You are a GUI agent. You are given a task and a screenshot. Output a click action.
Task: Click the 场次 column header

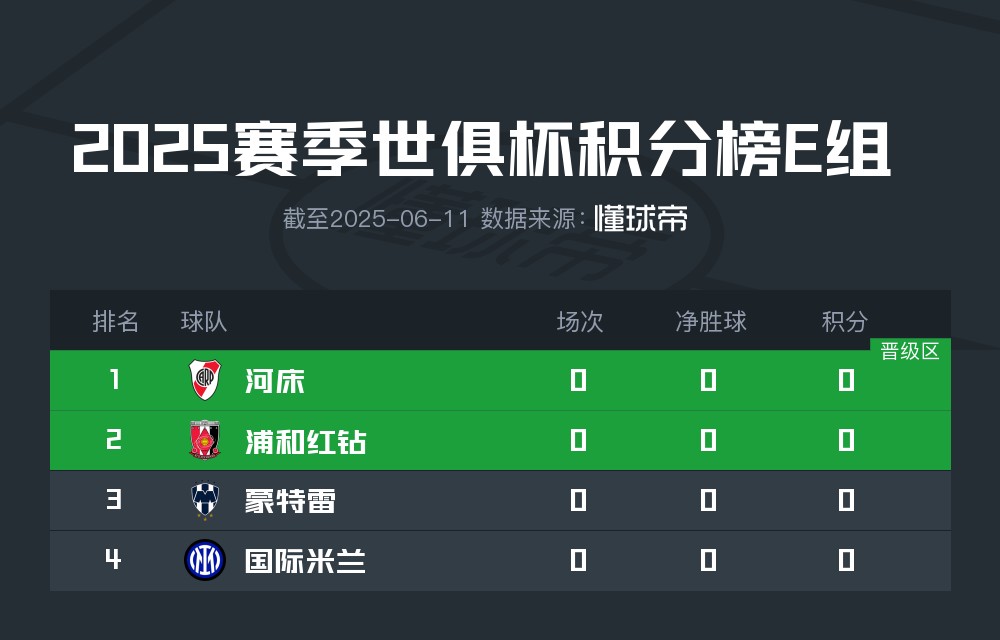pyautogui.click(x=580, y=321)
